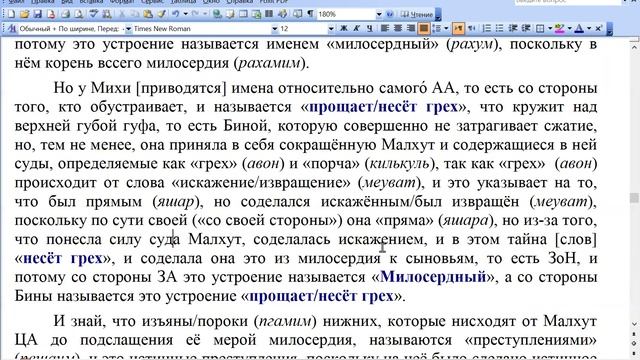Viewport: 640px width, 360px height.
Task: Open highlight color palette arrow
Action: point(569,28)
